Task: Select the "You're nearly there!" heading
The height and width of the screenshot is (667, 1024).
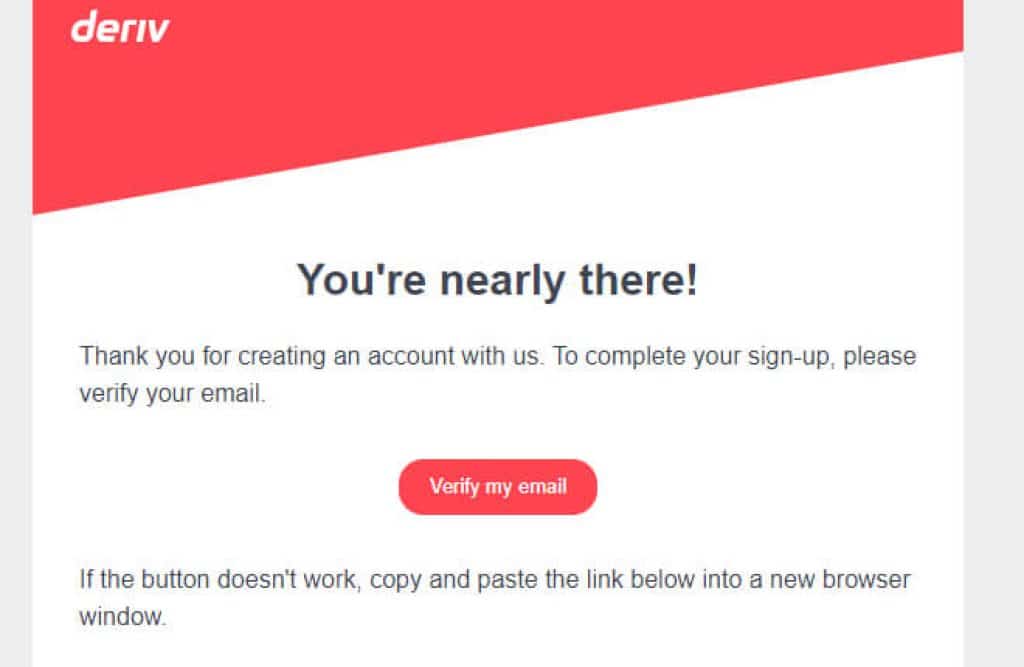Action: [x=498, y=280]
